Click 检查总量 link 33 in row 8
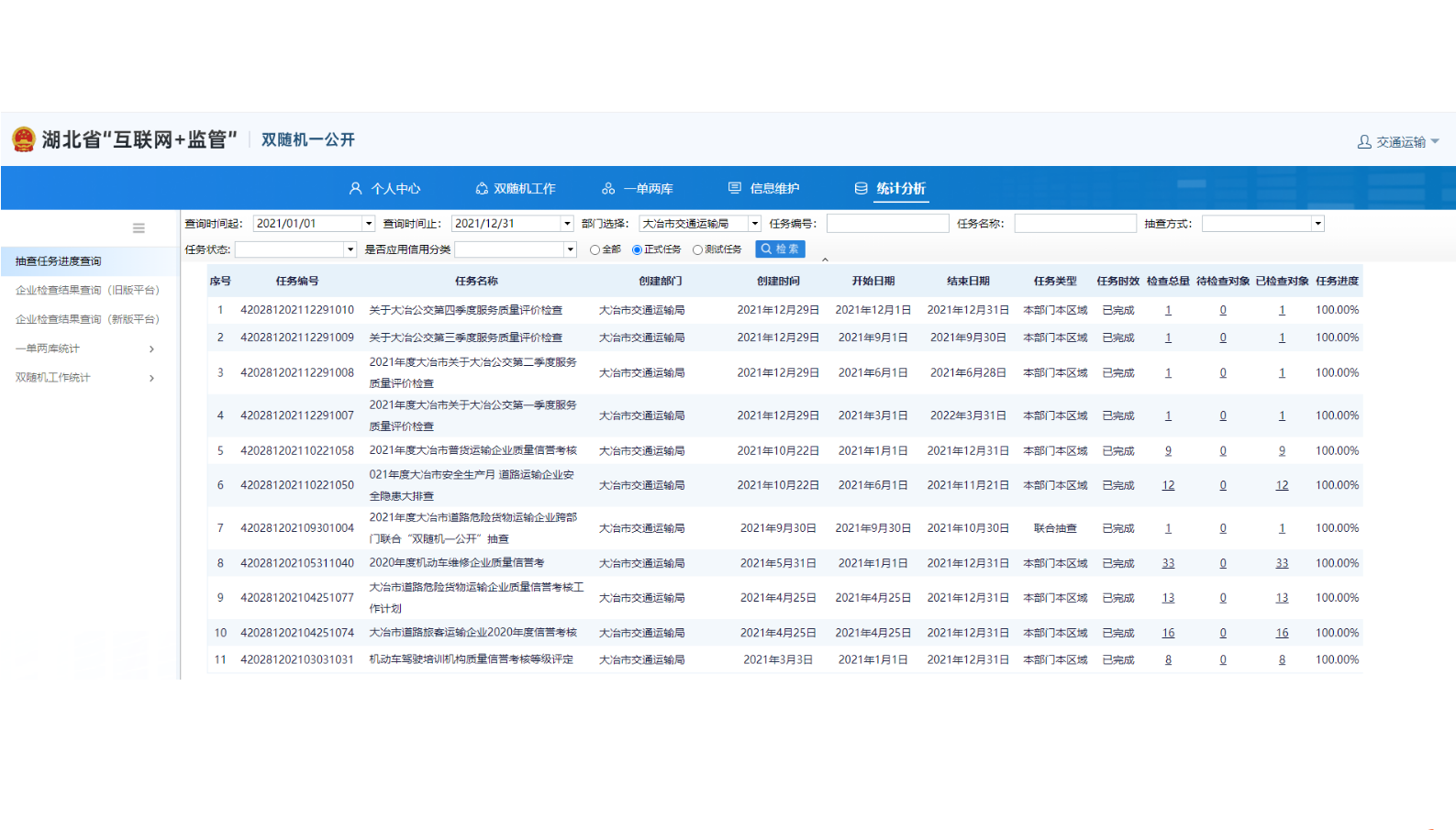Image resolution: width=1456 pixels, height=830 pixels. pyautogui.click(x=1168, y=563)
